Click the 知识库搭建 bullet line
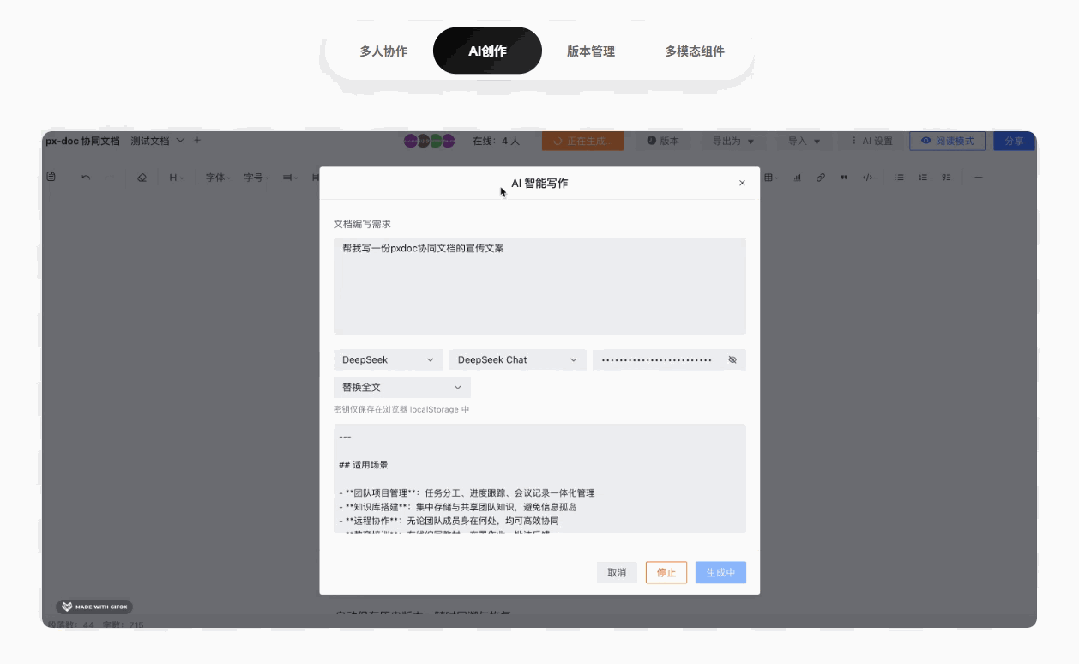 458,507
